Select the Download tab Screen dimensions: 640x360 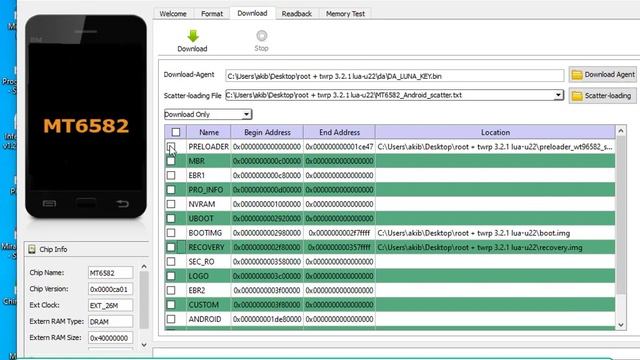point(252,13)
